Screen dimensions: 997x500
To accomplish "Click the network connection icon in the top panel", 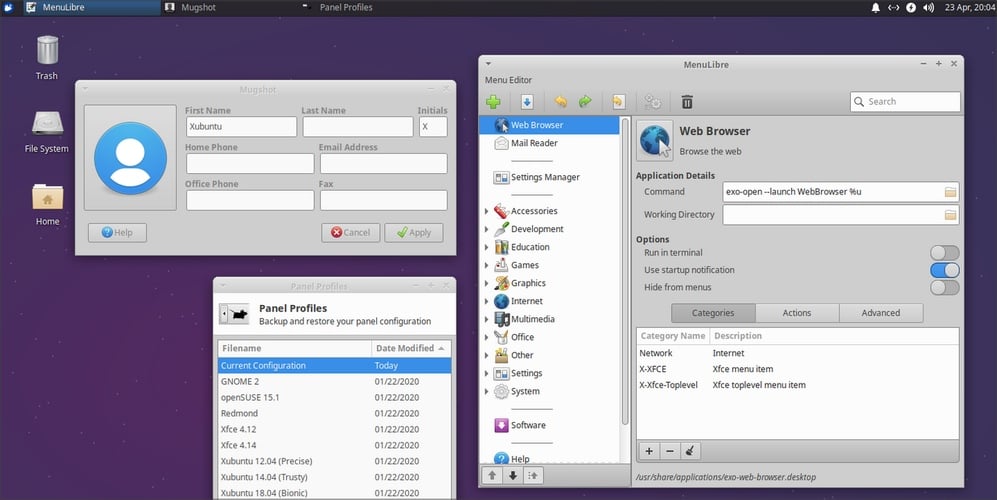I will pos(893,8).
